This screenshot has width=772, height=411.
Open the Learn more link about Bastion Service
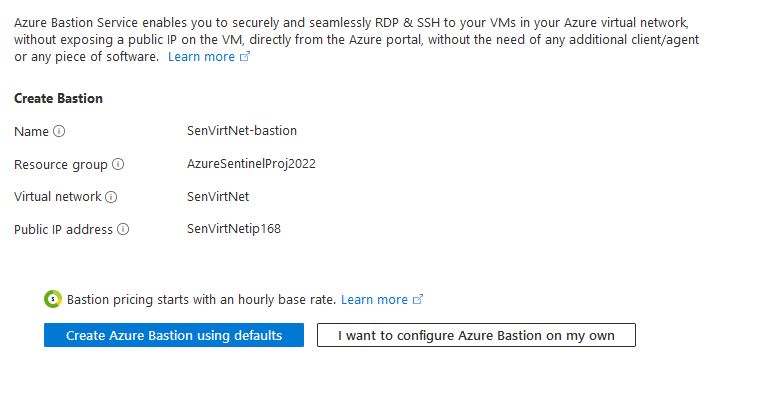[201, 57]
